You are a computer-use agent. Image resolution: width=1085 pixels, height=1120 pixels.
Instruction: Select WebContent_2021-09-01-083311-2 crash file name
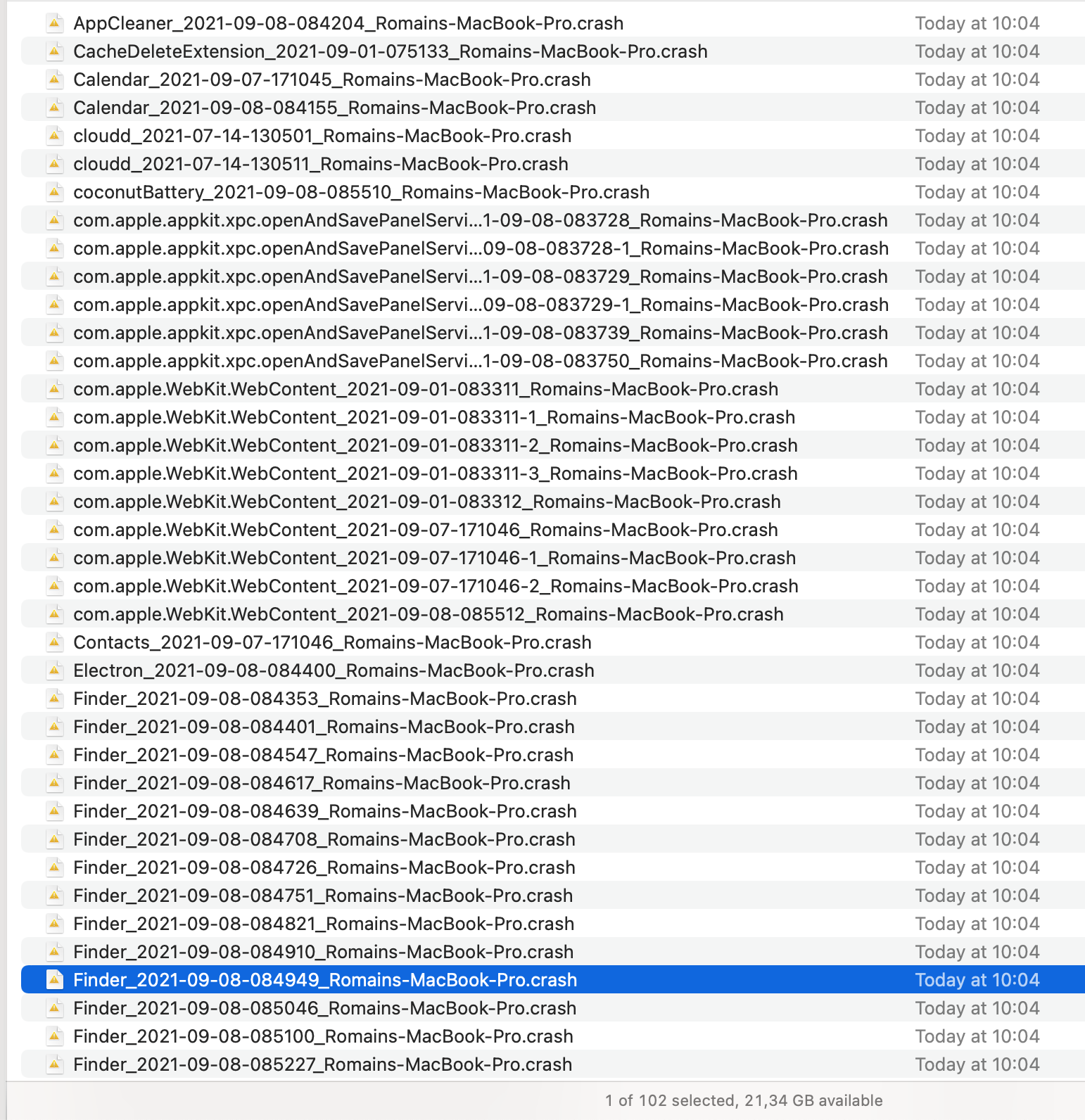(436, 445)
